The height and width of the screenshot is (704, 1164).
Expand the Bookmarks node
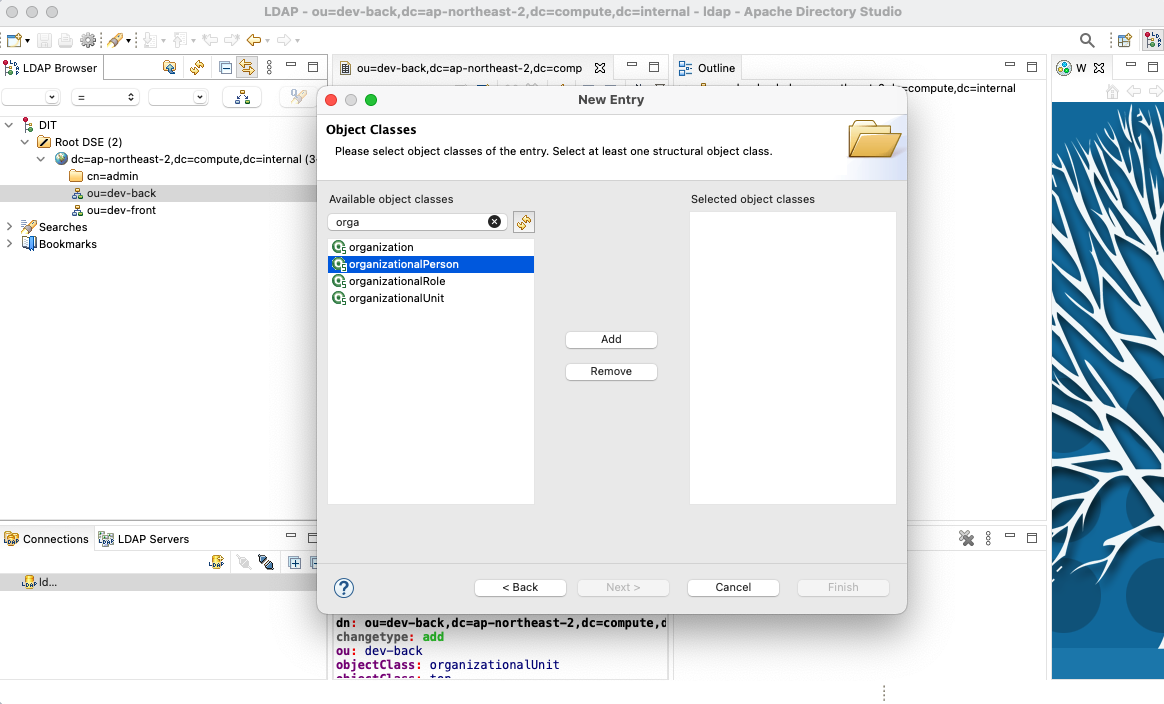(9, 244)
